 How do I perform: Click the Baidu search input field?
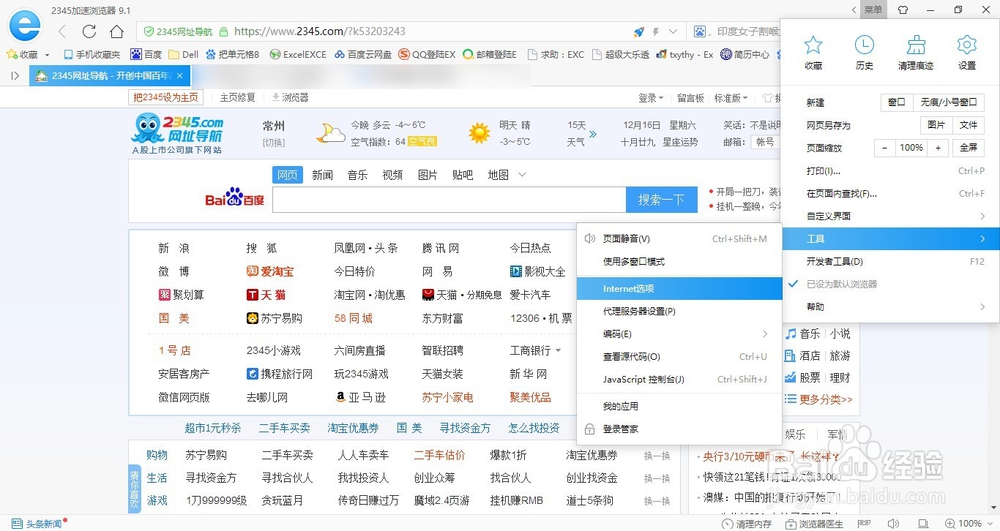tap(449, 200)
